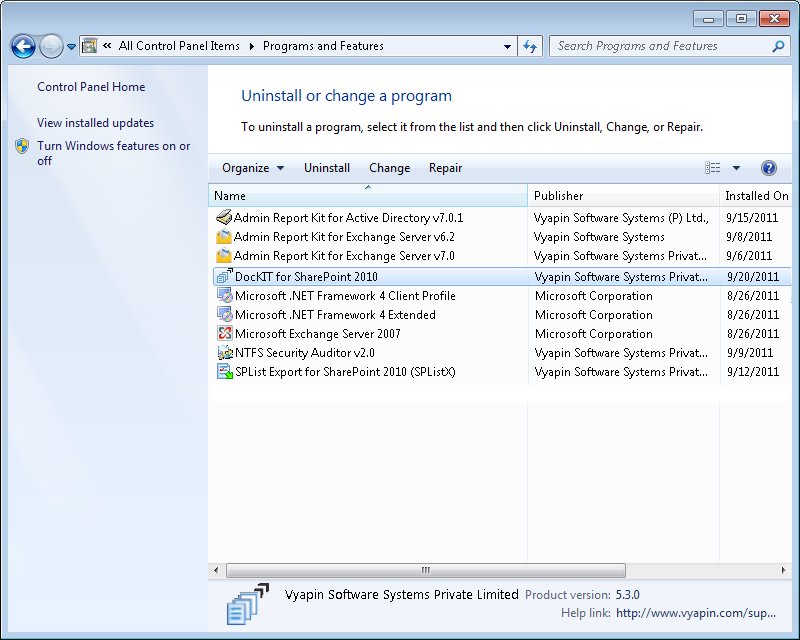
Task: Open address bar history dropdown arrow
Action: [x=507, y=46]
